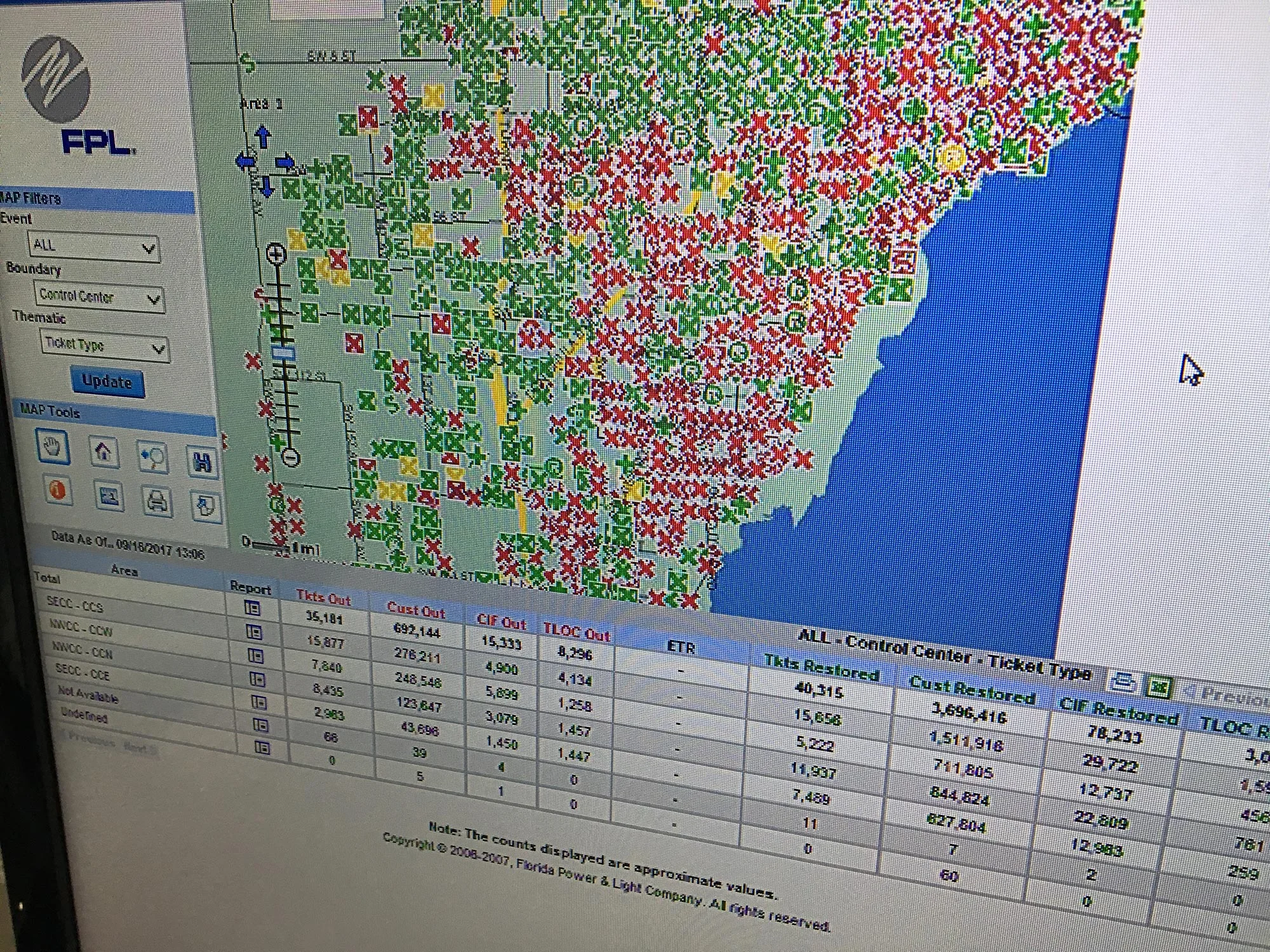Select the orange info identify tool

click(58, 490)
